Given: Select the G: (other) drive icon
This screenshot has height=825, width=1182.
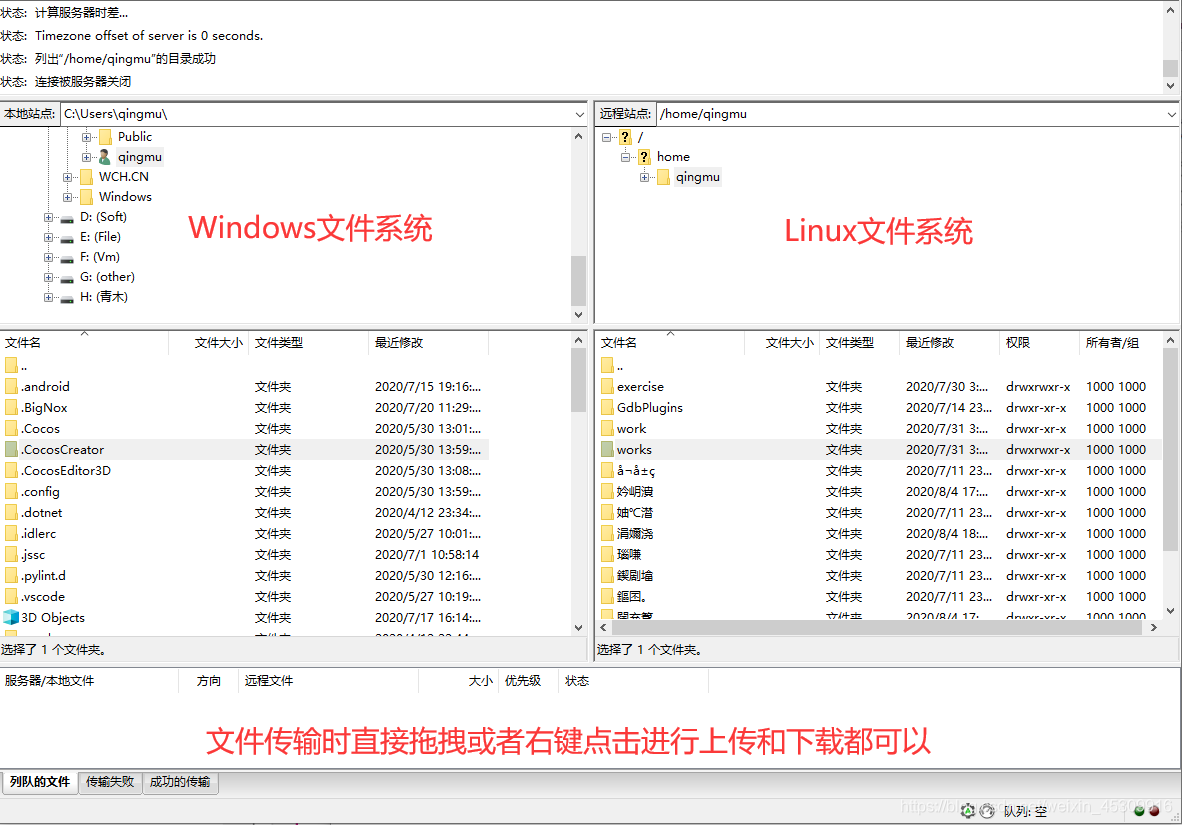Looking at the screenshot, I should tap(67, 278).
